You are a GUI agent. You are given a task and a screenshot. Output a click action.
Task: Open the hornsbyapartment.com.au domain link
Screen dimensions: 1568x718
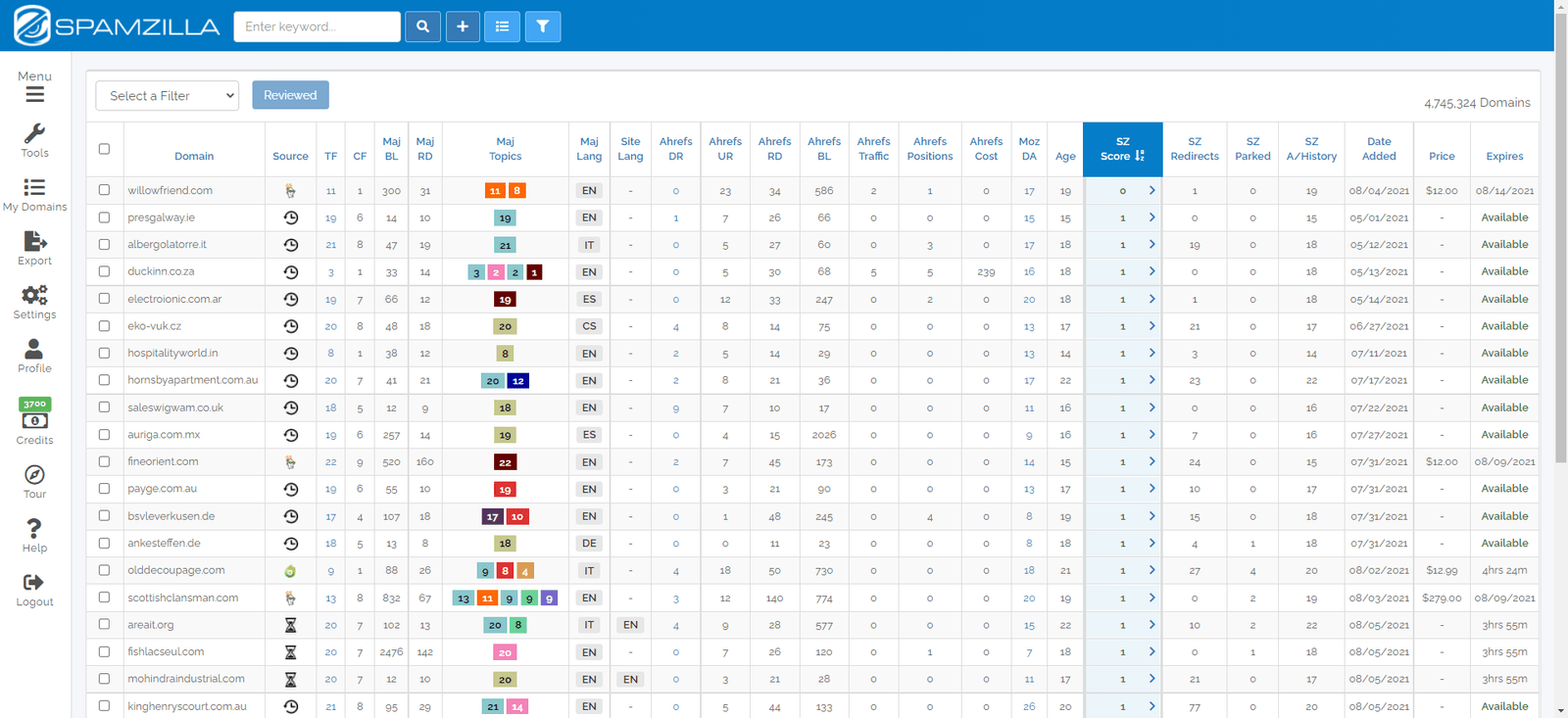coord(193,380)
